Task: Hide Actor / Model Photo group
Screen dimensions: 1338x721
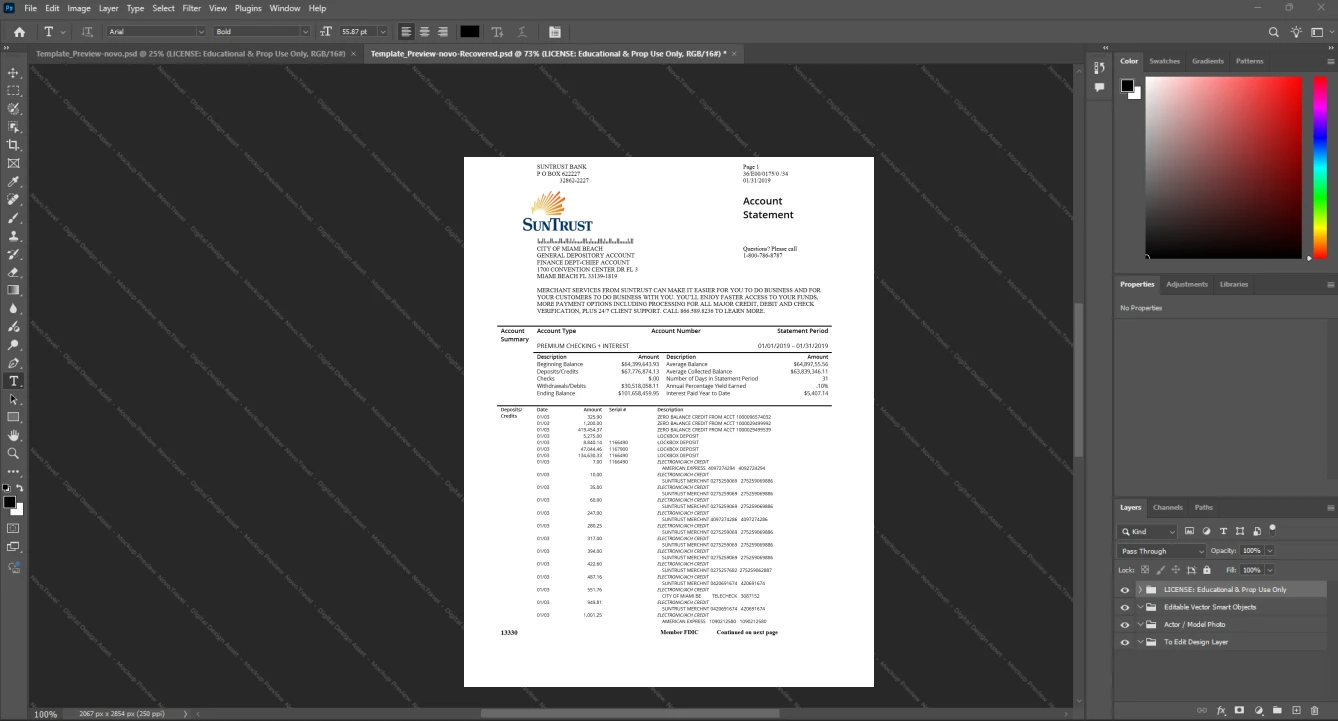Action: tap(1125, 625)
